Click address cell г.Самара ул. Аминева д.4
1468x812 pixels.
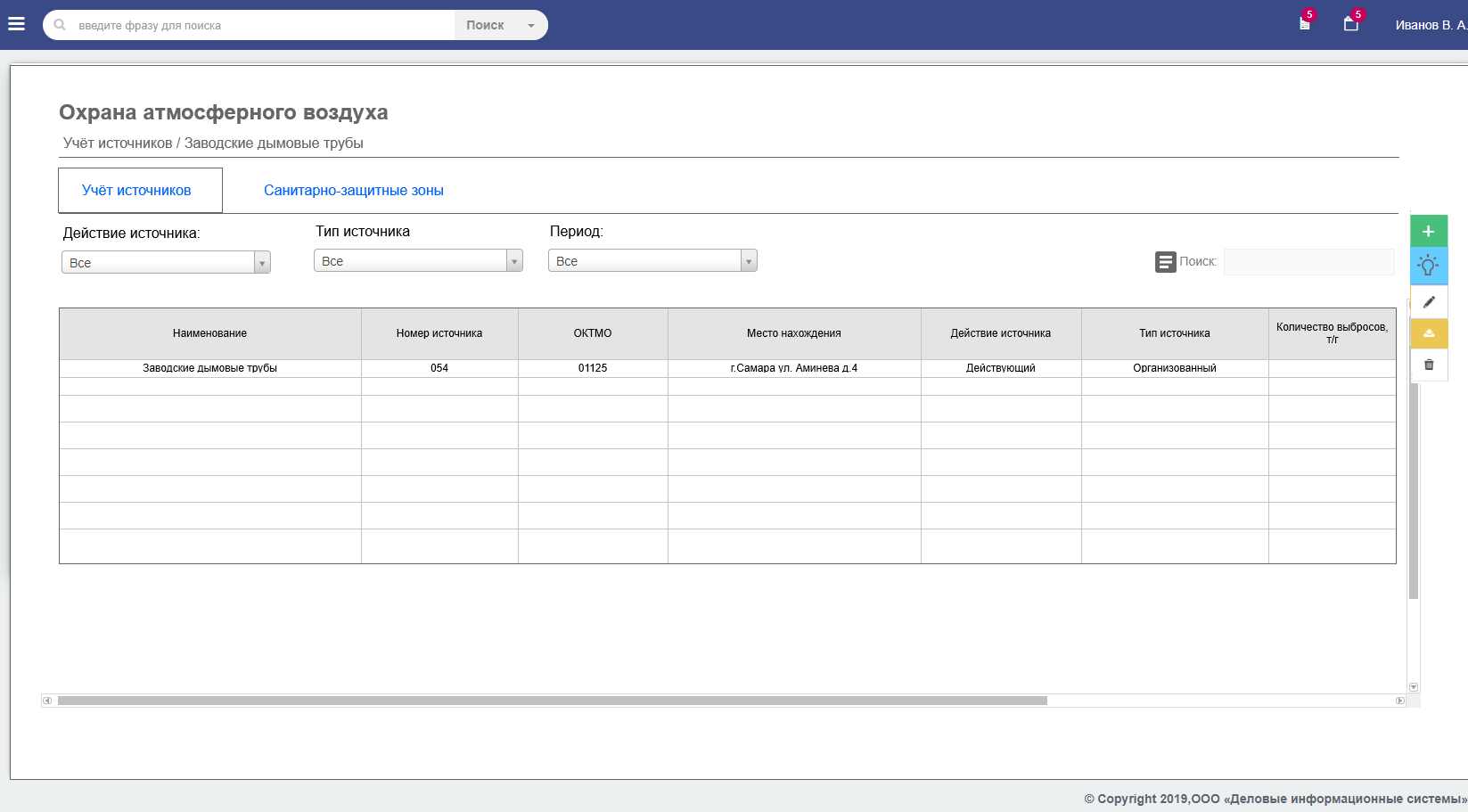794,368
